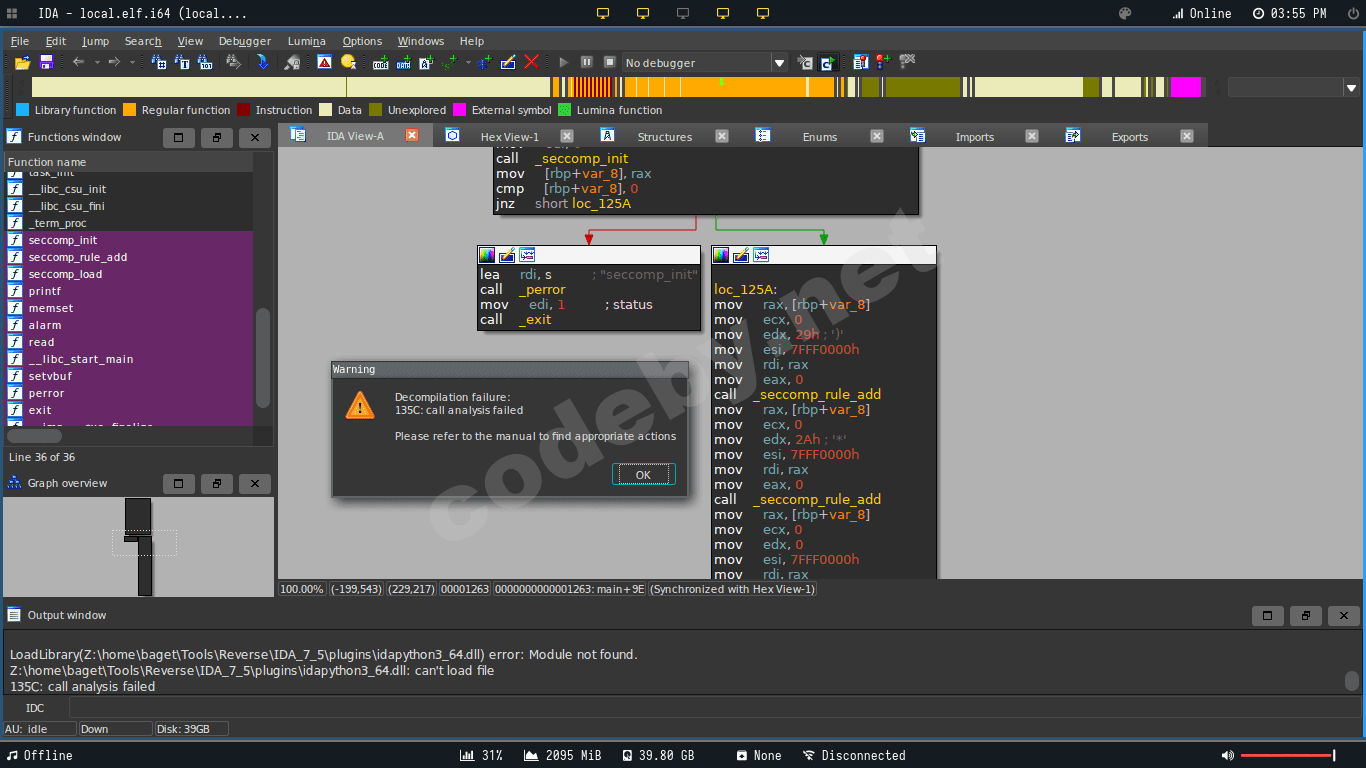Image resolution: width=1366 pixels, height=768 pixels.
Task: Click the Open file folder icon
Action: pyautogui.click(x=22, y=63)
